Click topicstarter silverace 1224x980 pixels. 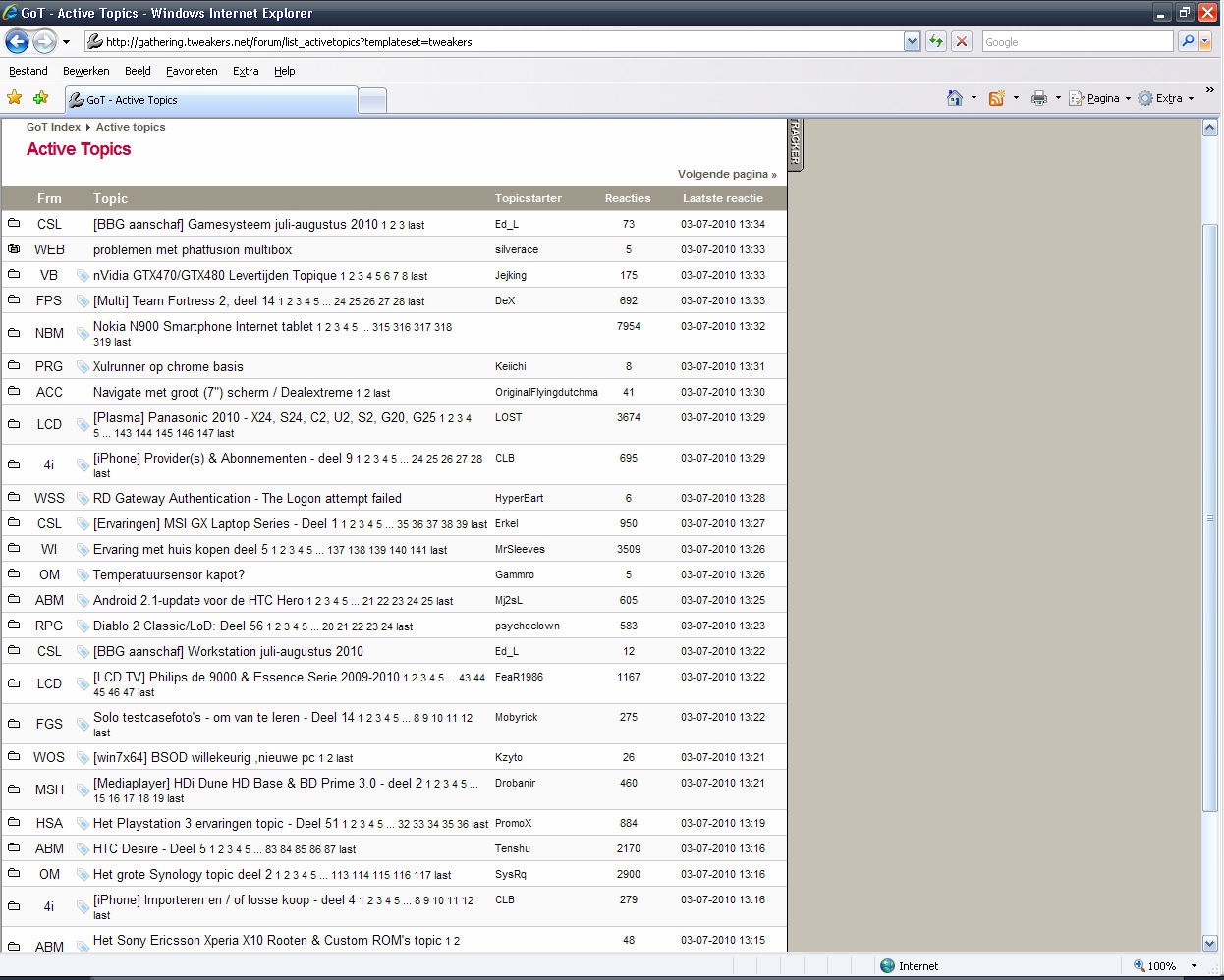(x=517, y=249)
